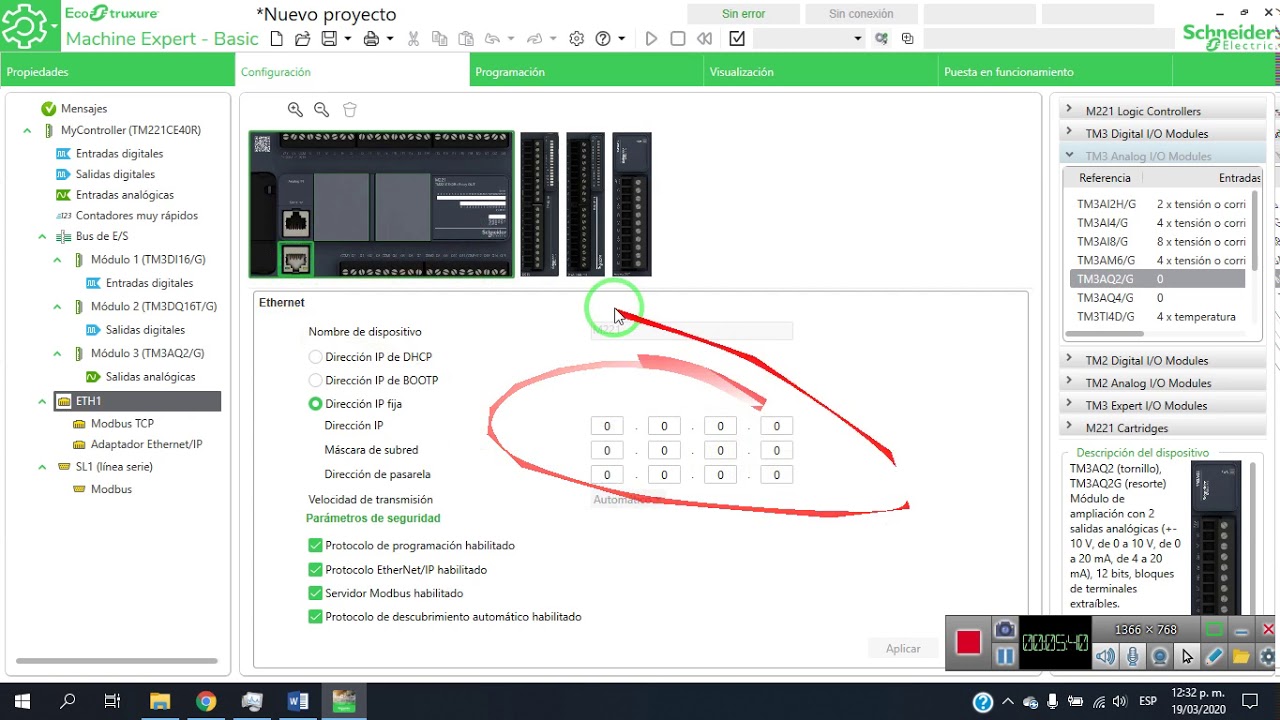Collapse the ETH1 tree node
This screenshot has width=1280, height=720.
(42, 402)
